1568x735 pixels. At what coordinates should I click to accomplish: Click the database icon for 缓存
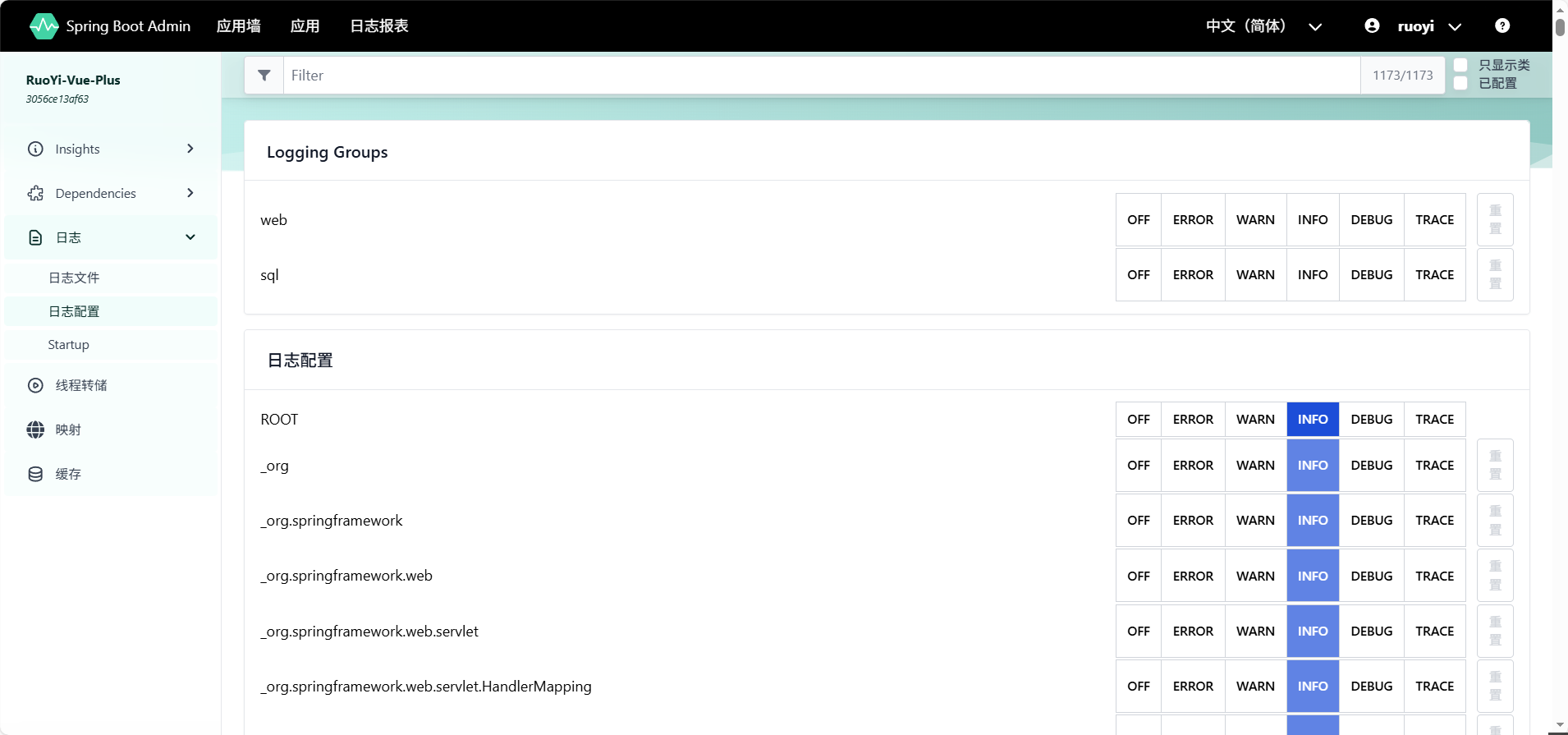(x=35, y=475)
